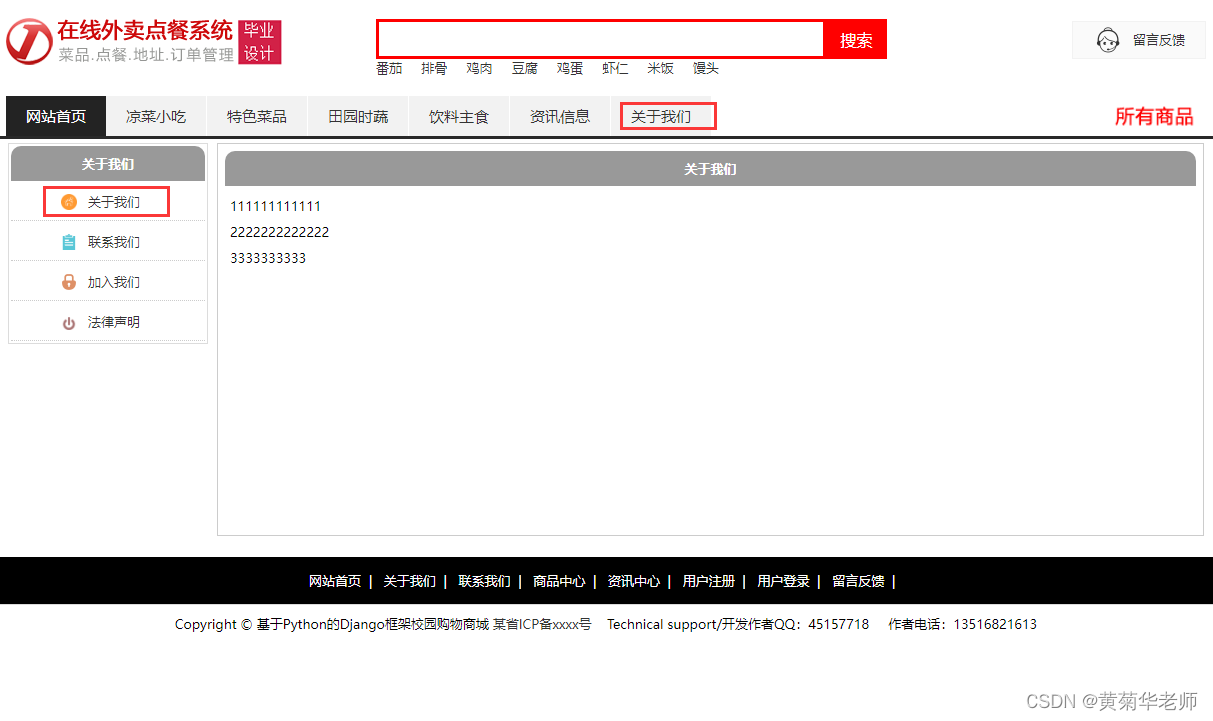Image resolution: width=1213 pixels, height=721 pixels.
Task: Click the orange icon beside sidebar 关于我们
Action: (x=69, y=202)
